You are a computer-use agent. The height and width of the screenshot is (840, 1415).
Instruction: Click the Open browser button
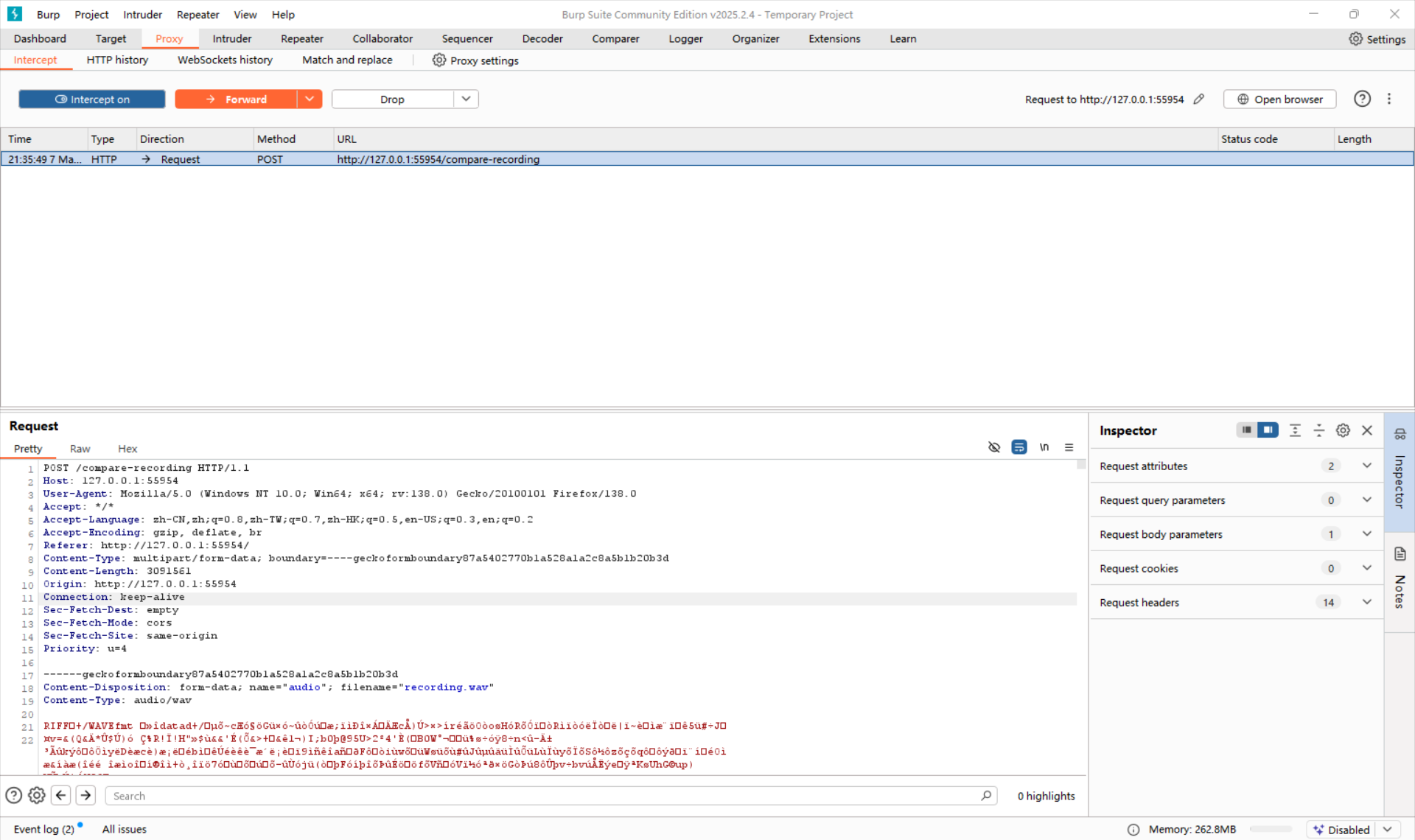(x=1279, y=99)
